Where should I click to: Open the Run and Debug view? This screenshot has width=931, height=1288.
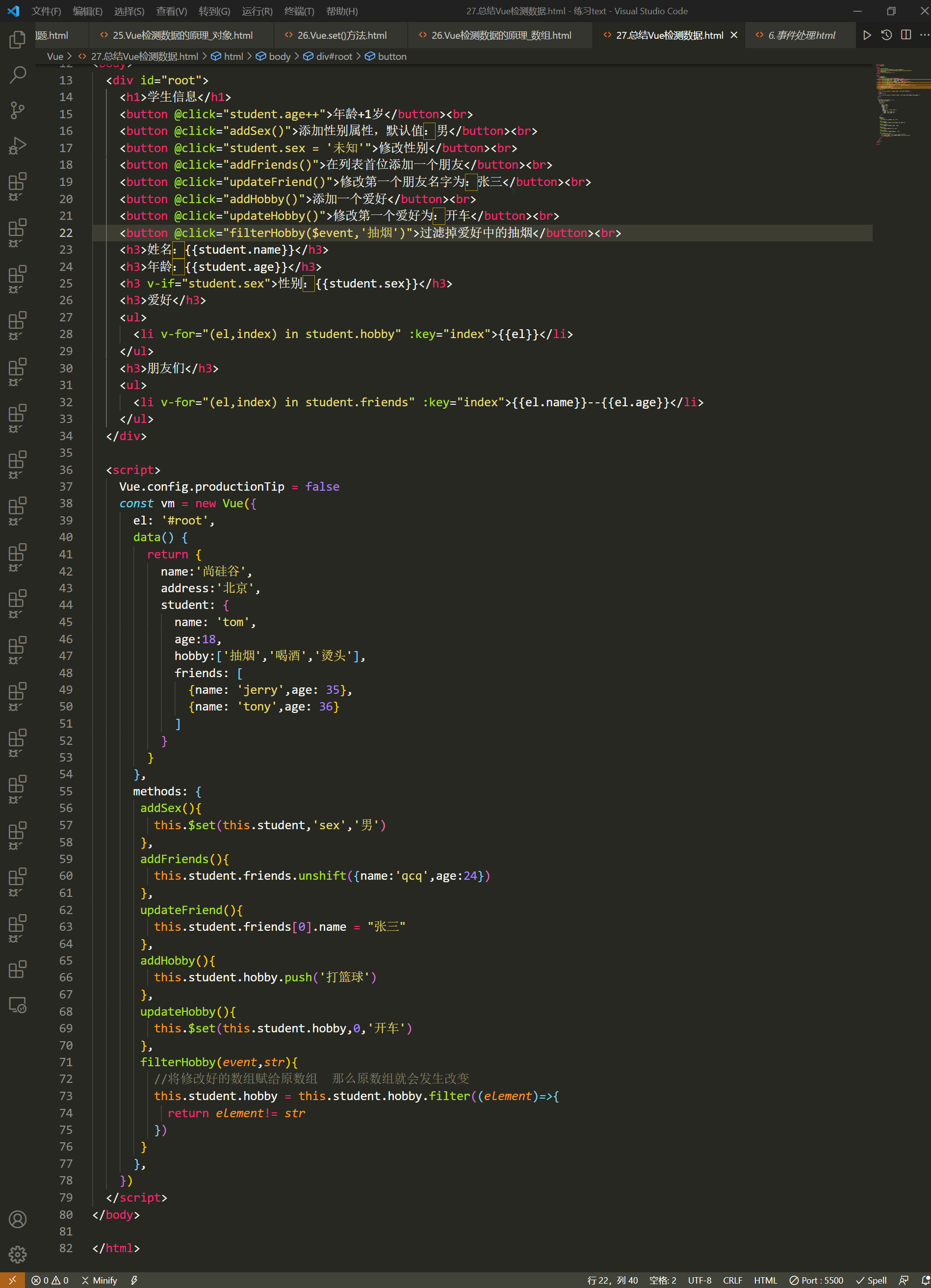tap(18, 145)
